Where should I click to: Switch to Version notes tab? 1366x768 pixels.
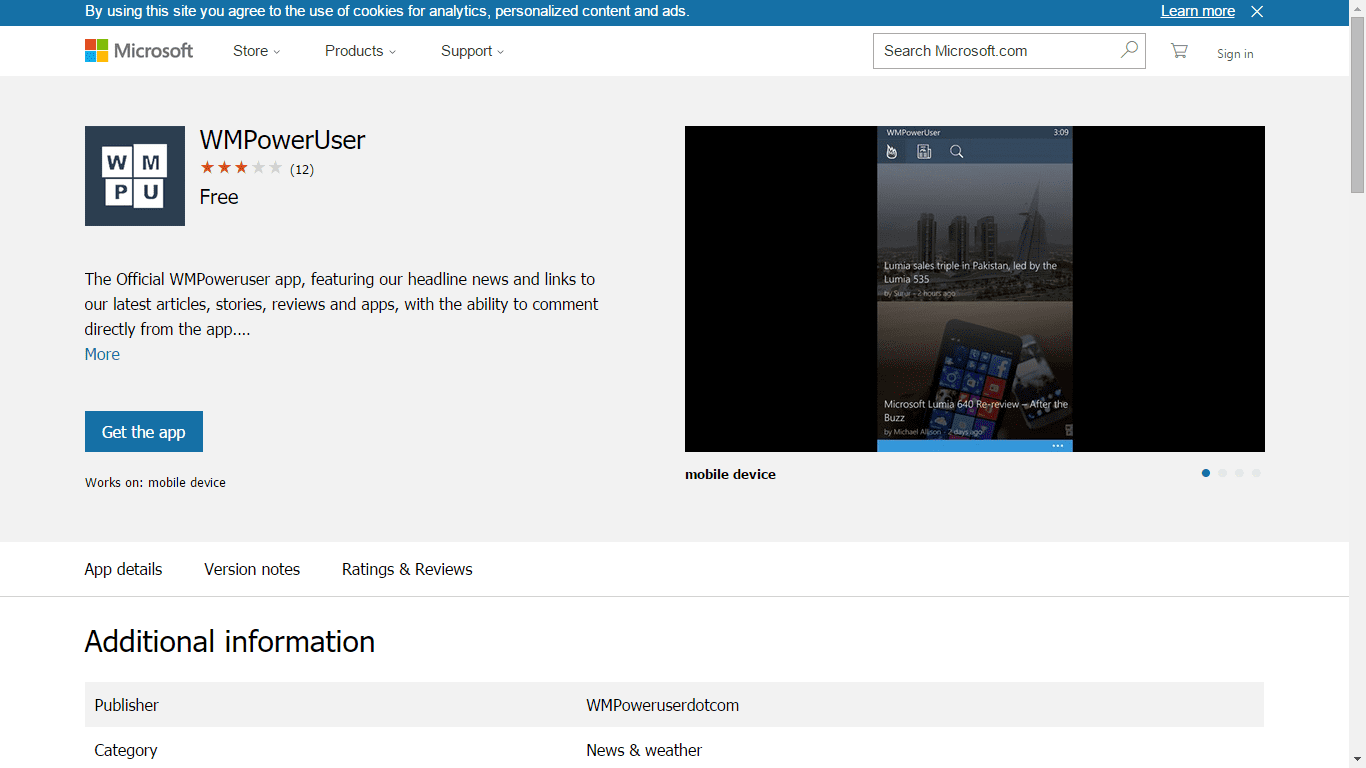tap(252, 569)
